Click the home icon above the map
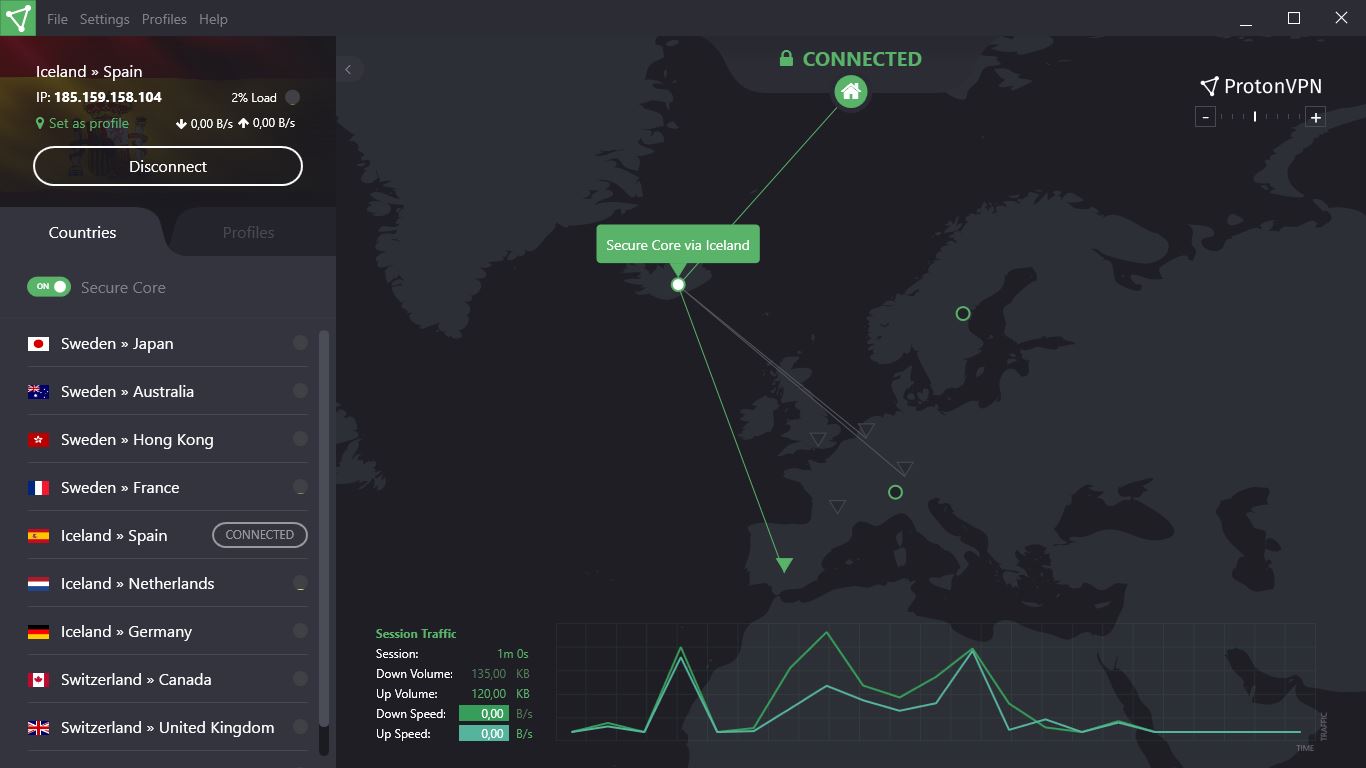1366x768 pixels. click(x=851, y=91)
